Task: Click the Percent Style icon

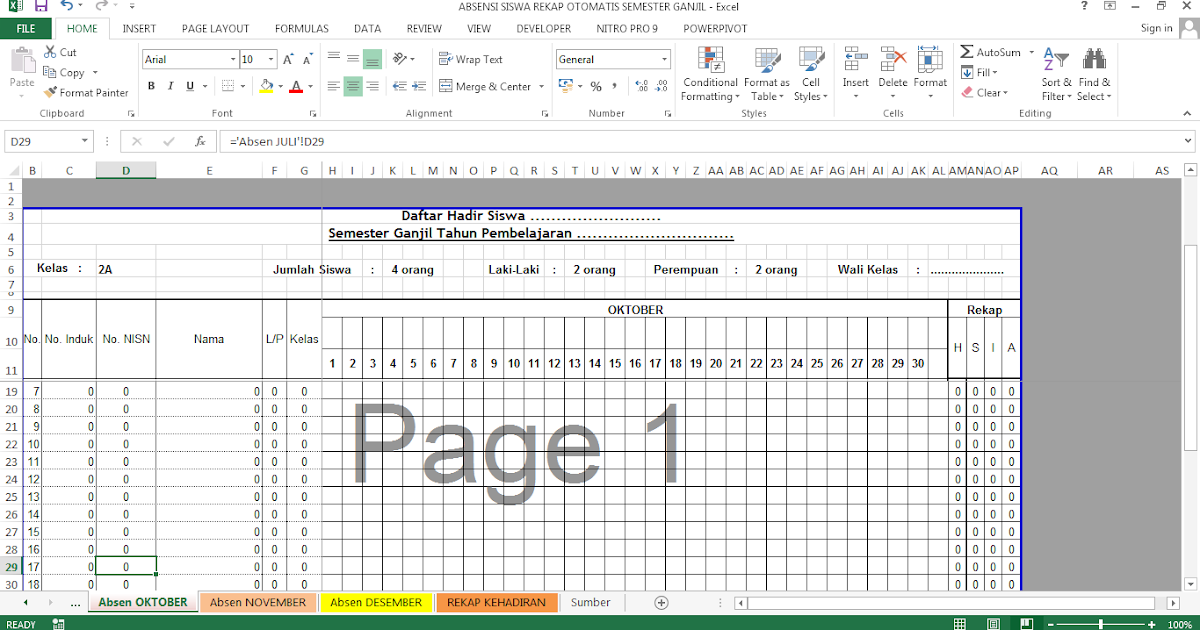Action: [x=597, y=86]
